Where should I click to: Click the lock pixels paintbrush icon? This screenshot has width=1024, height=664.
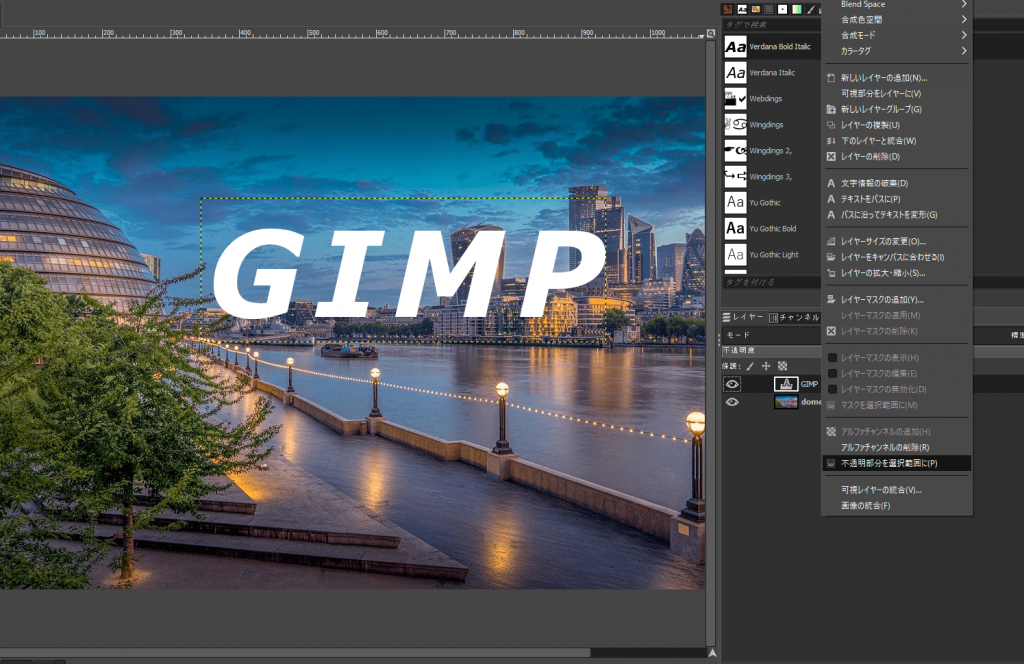pyautogui.click(x=750, y=366)
